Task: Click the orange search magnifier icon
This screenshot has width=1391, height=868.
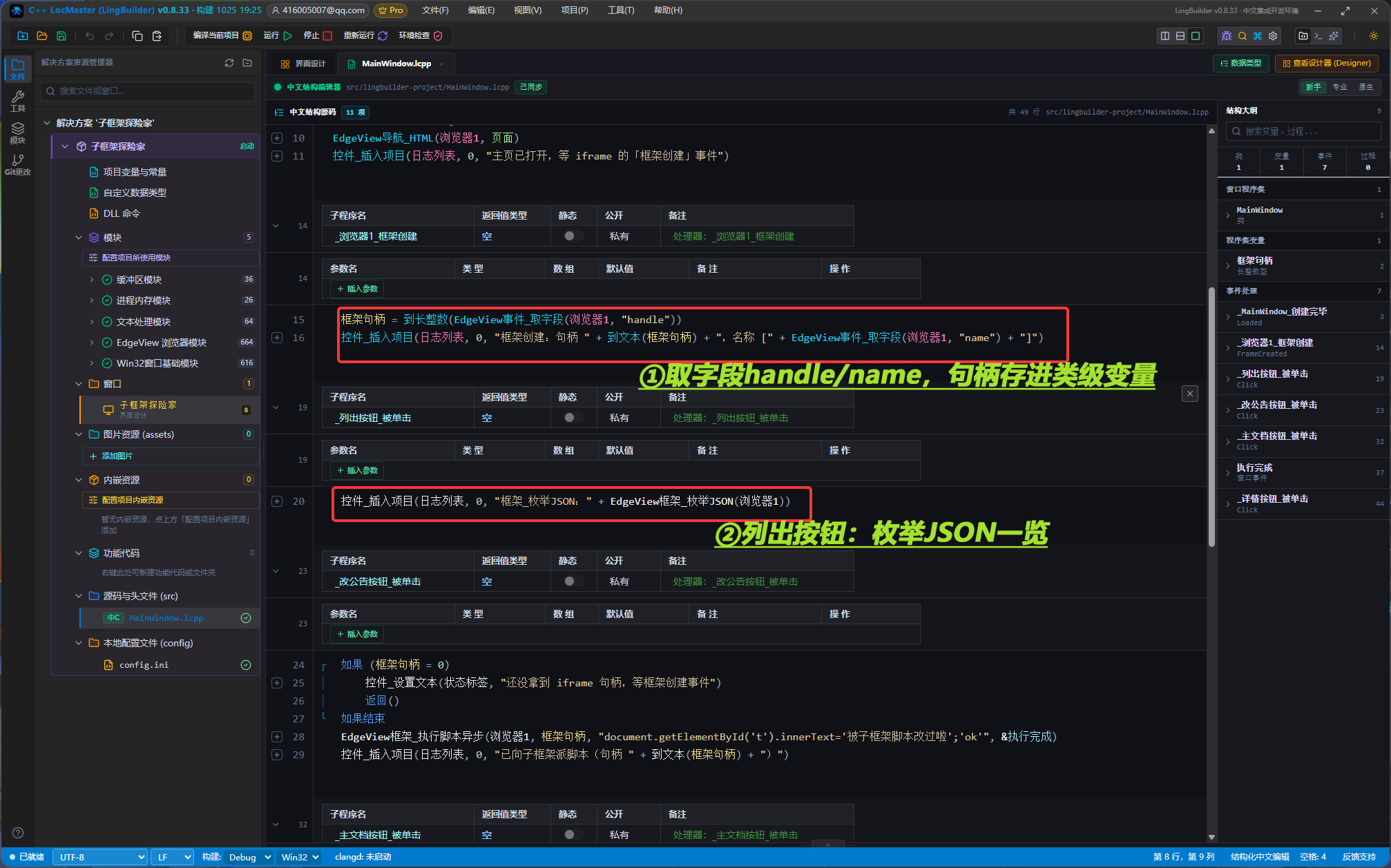Action: coord(1243,36)
